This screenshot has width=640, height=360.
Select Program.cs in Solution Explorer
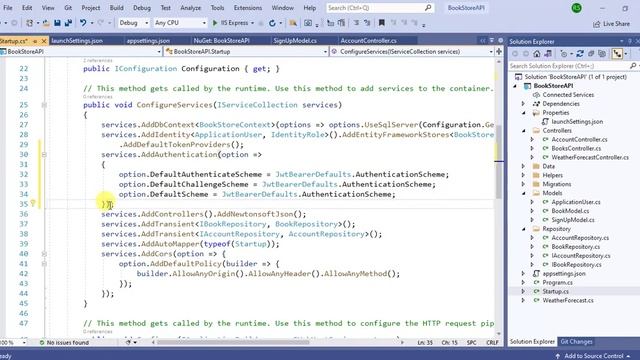(x=557, y=282)
